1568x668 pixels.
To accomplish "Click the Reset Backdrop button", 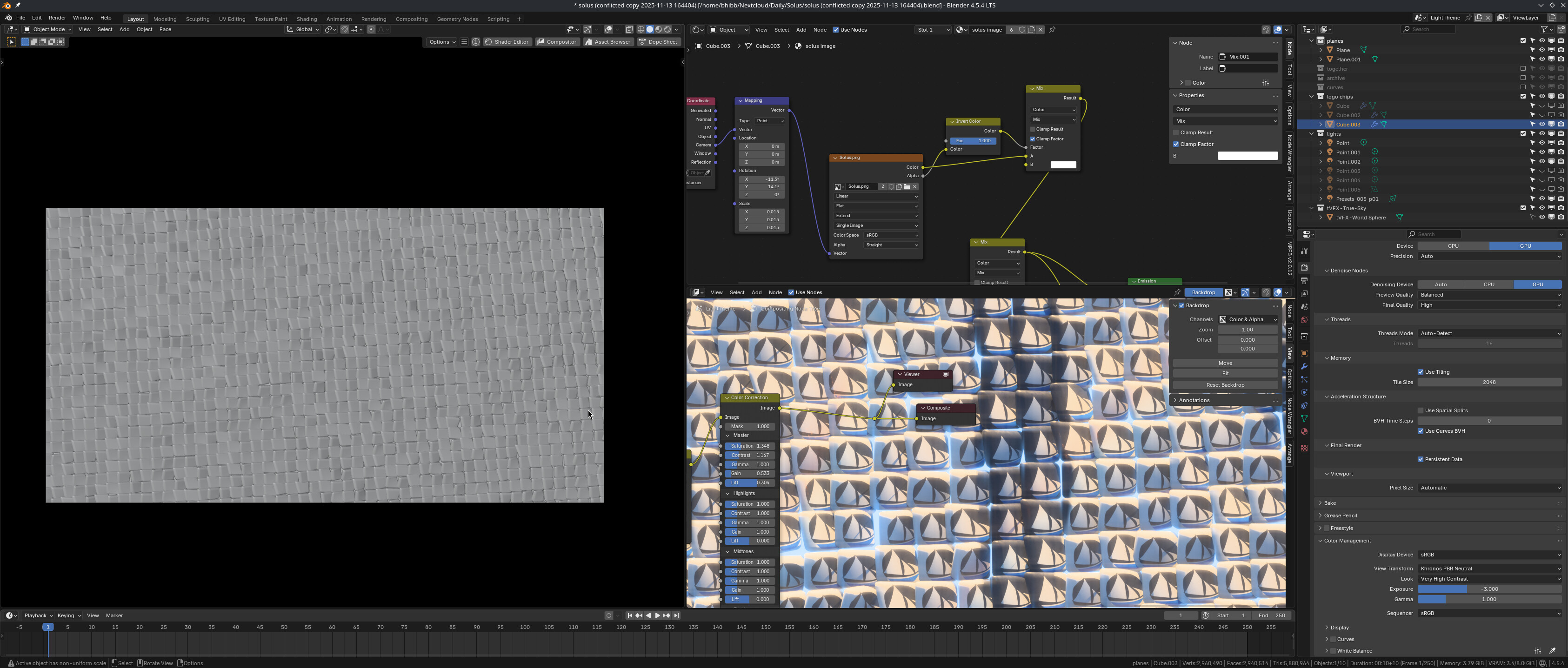I will tap(1225, 385).
